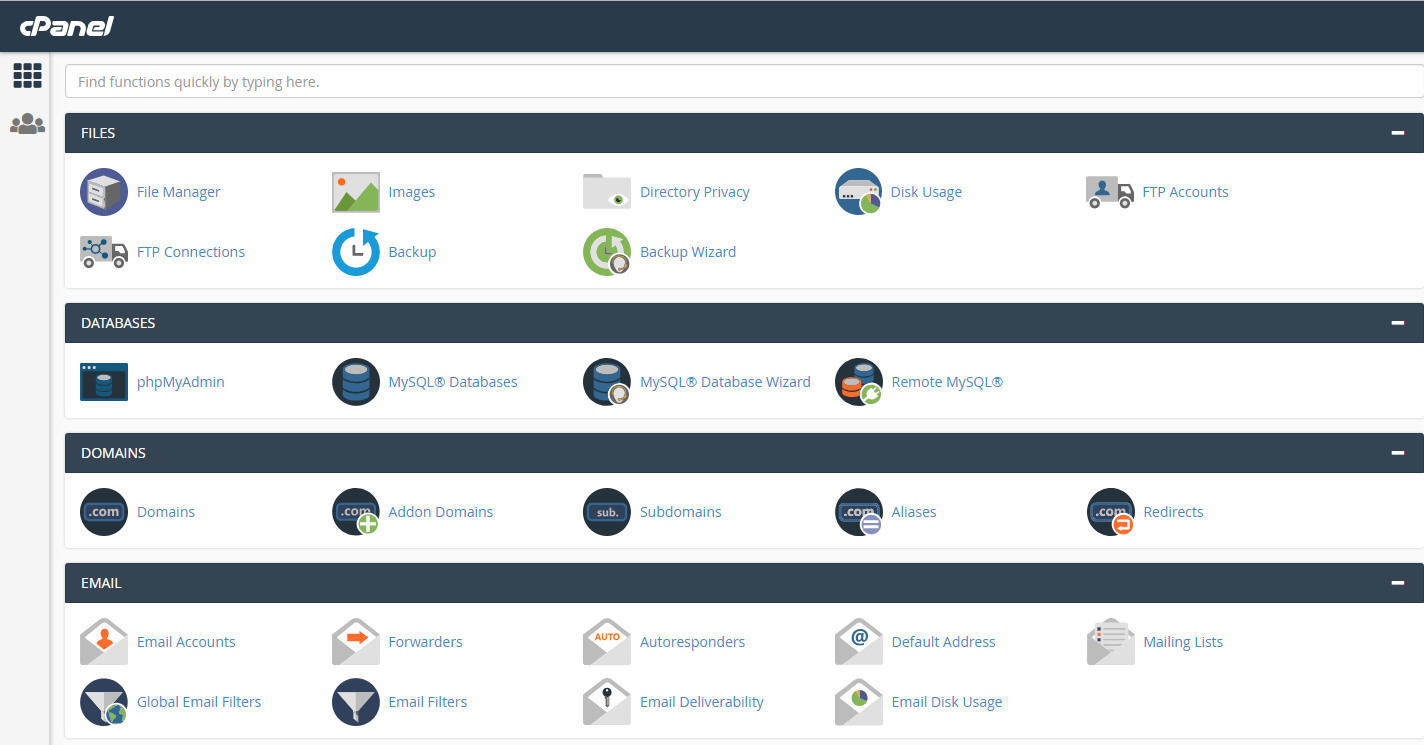This screenshot has width=1424, height=745.
Task: Collapse the FILES section
Action: [1398, 133]
